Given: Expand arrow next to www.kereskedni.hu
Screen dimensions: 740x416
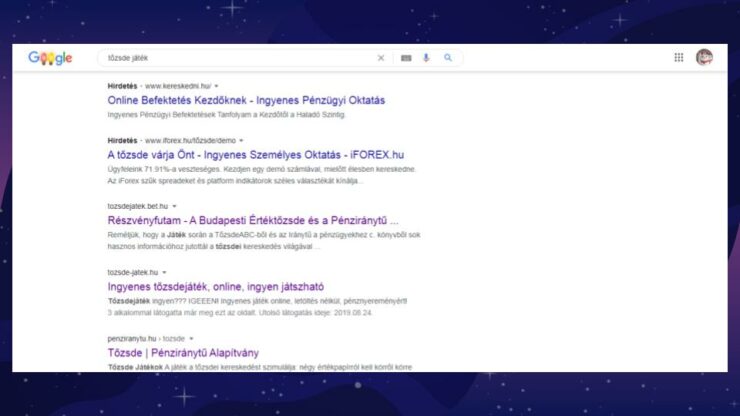Looking at the screenshot, I should click(x=217, y=86).
